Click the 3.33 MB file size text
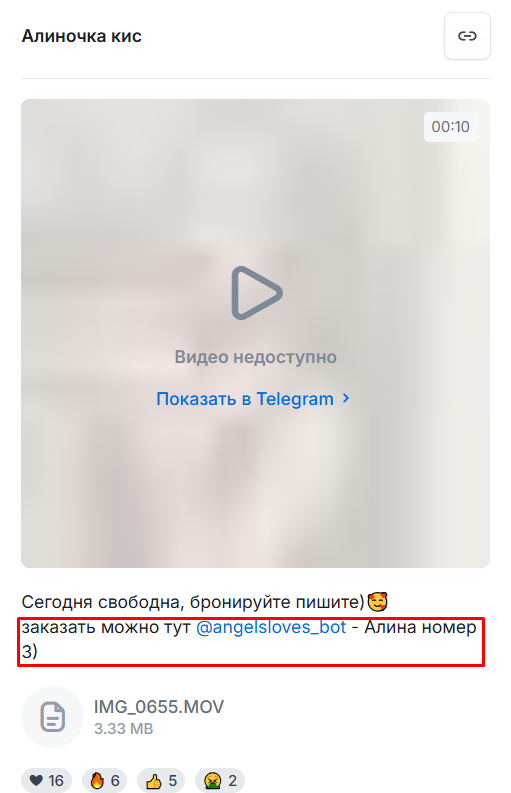 coord(123,729)
